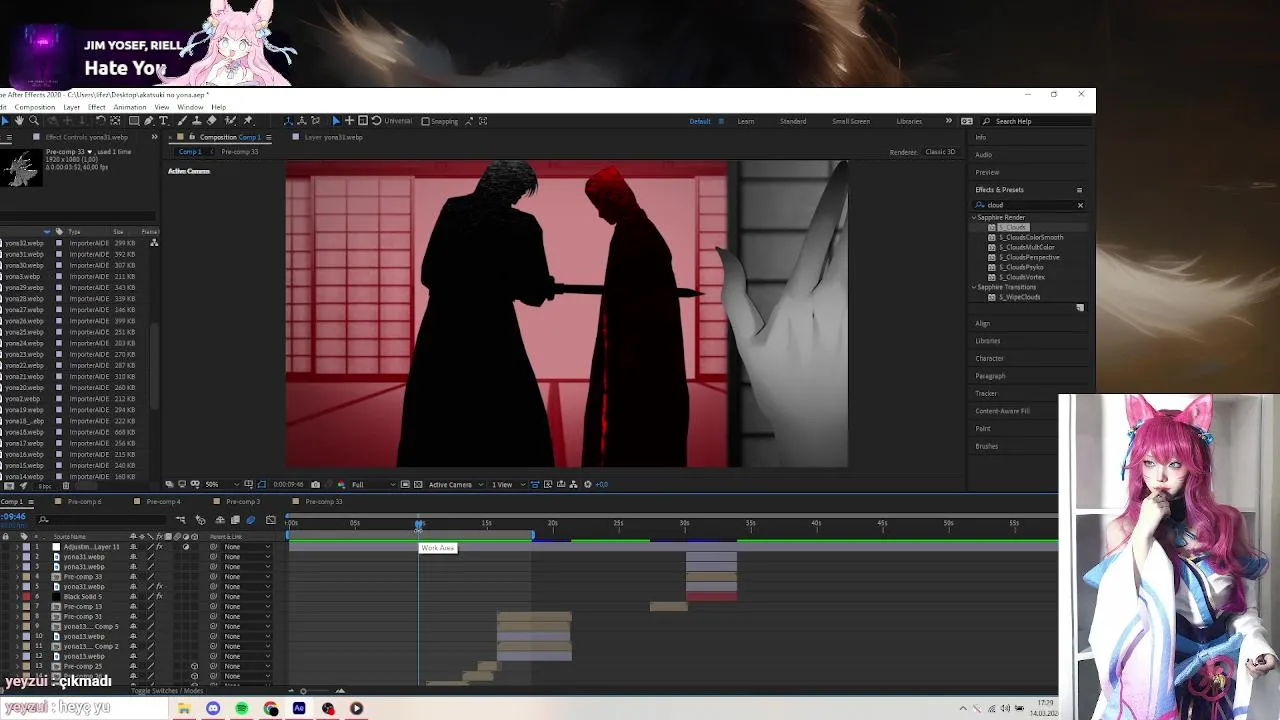
Task: Select the Type text tool
Action: pyautogui.click(x=163, y=121)
